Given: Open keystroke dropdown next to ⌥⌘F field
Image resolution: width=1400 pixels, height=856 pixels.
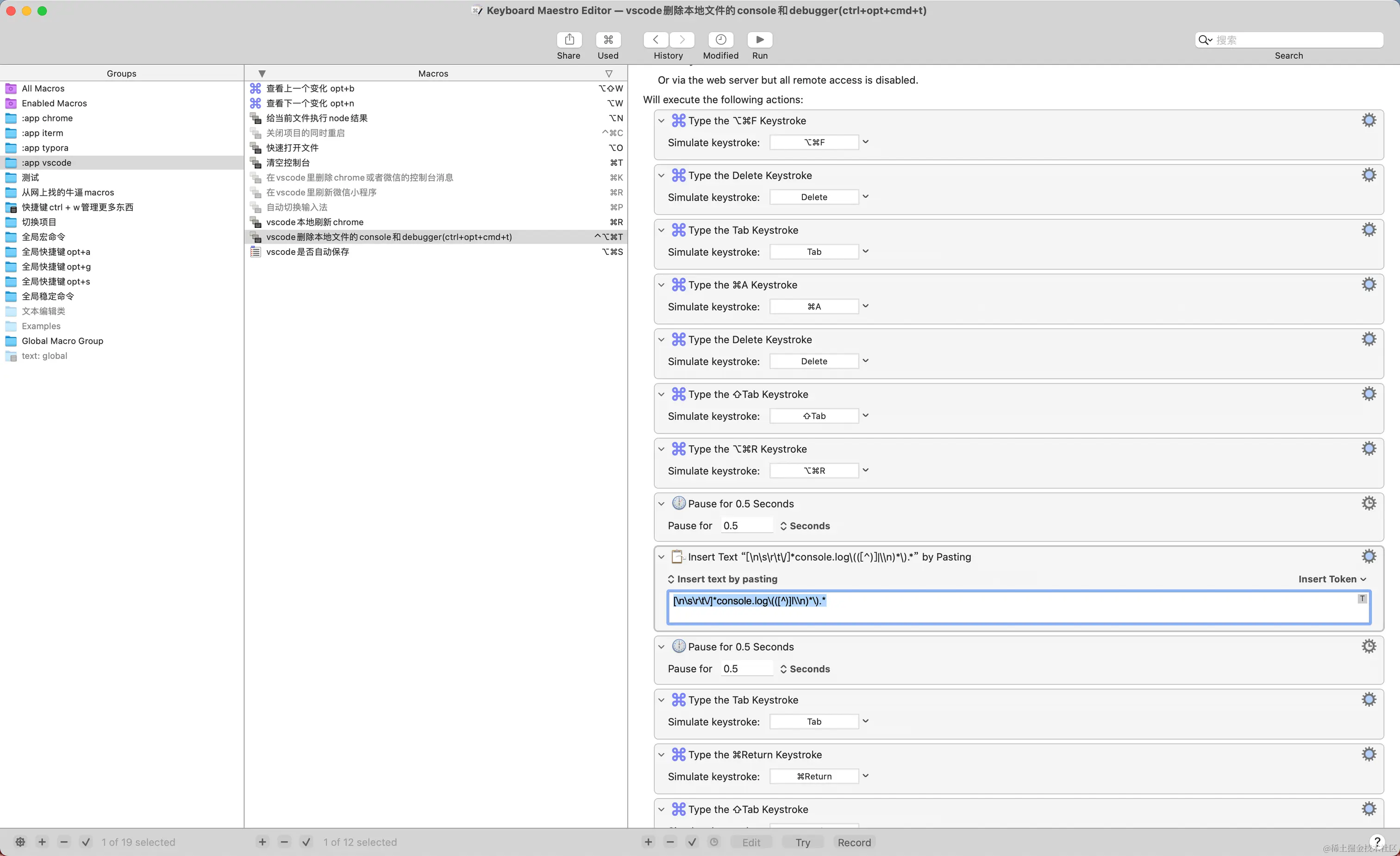Looking at the screenshot, I should pyautogui.click(x=865, y=142).
